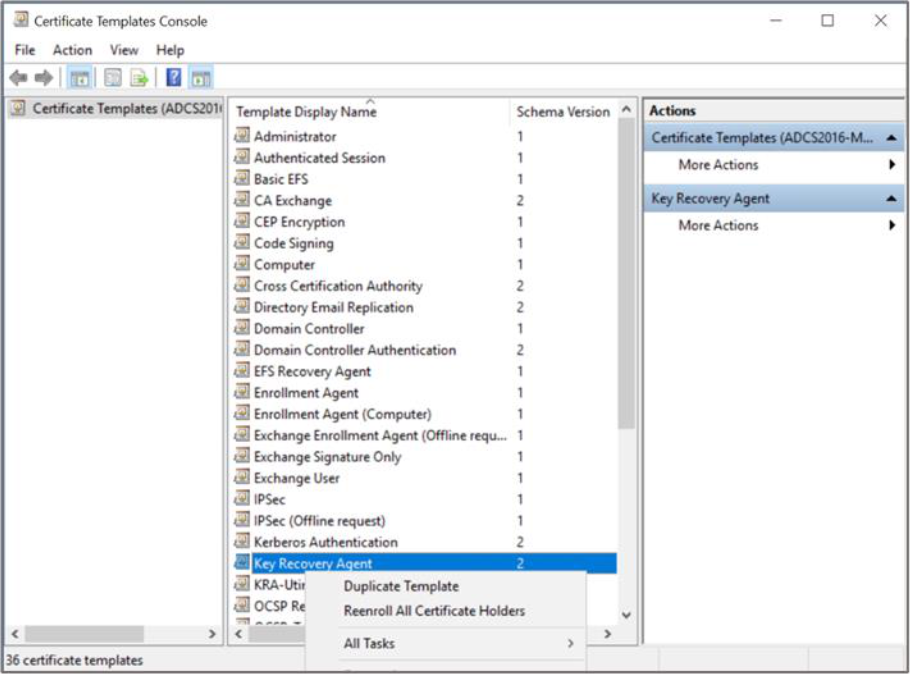Click the Back arrow toolbar icon
This screenshot has height=674, width=910.
[18, 78]
